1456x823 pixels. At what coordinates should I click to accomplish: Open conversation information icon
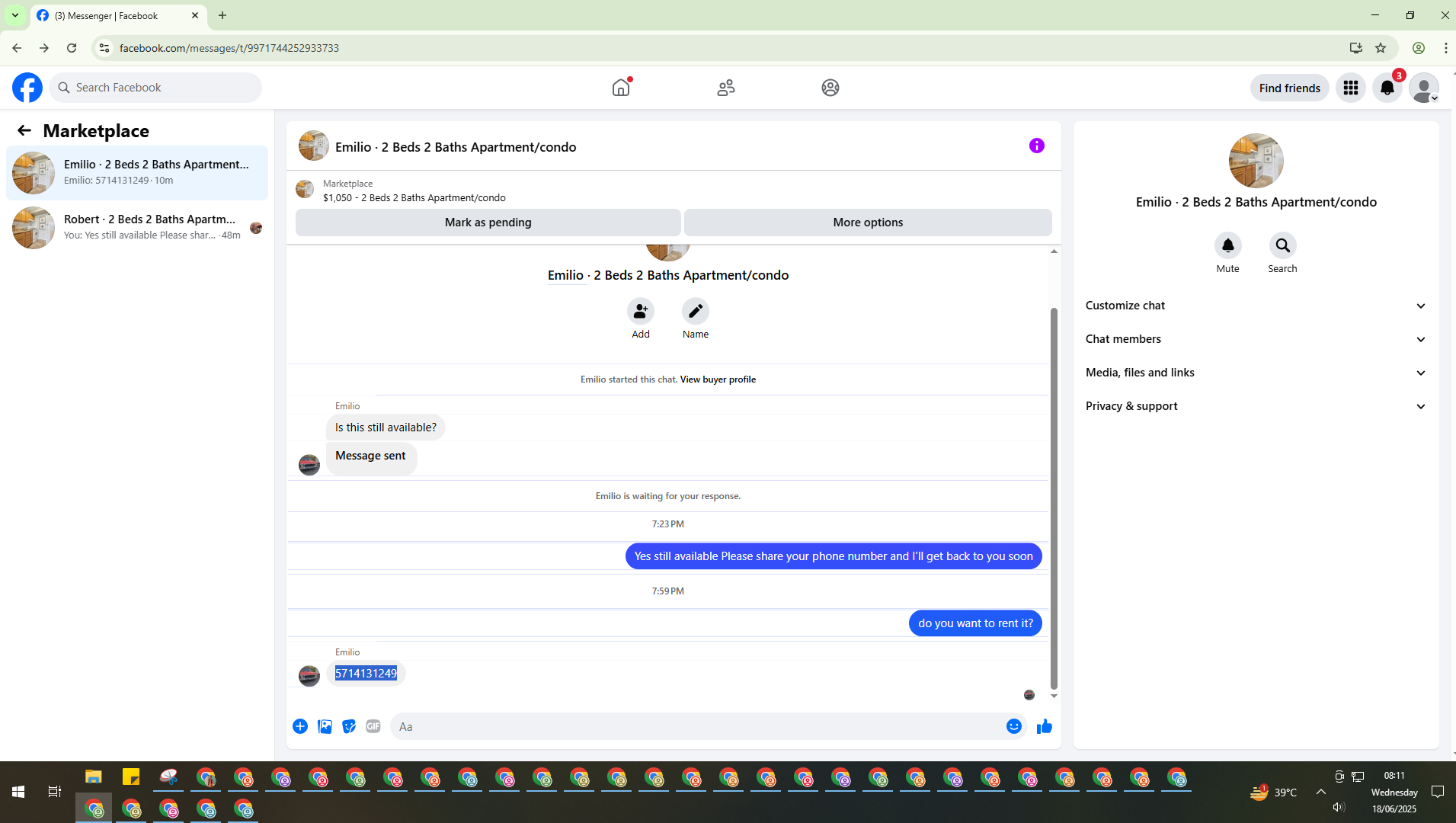tap(1037, 146)
